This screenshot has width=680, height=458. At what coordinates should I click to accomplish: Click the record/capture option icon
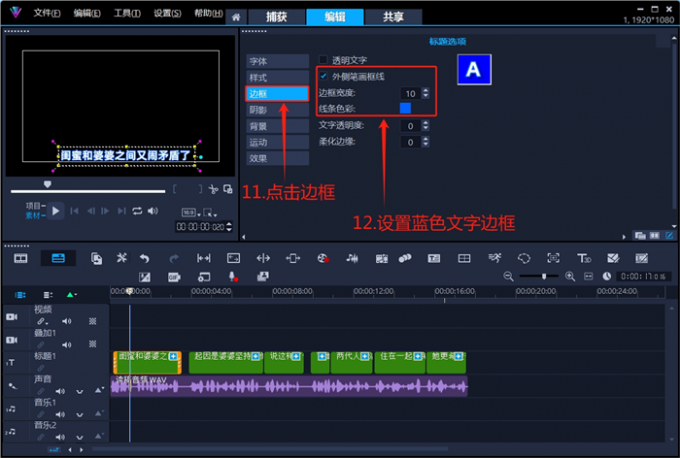323,258
